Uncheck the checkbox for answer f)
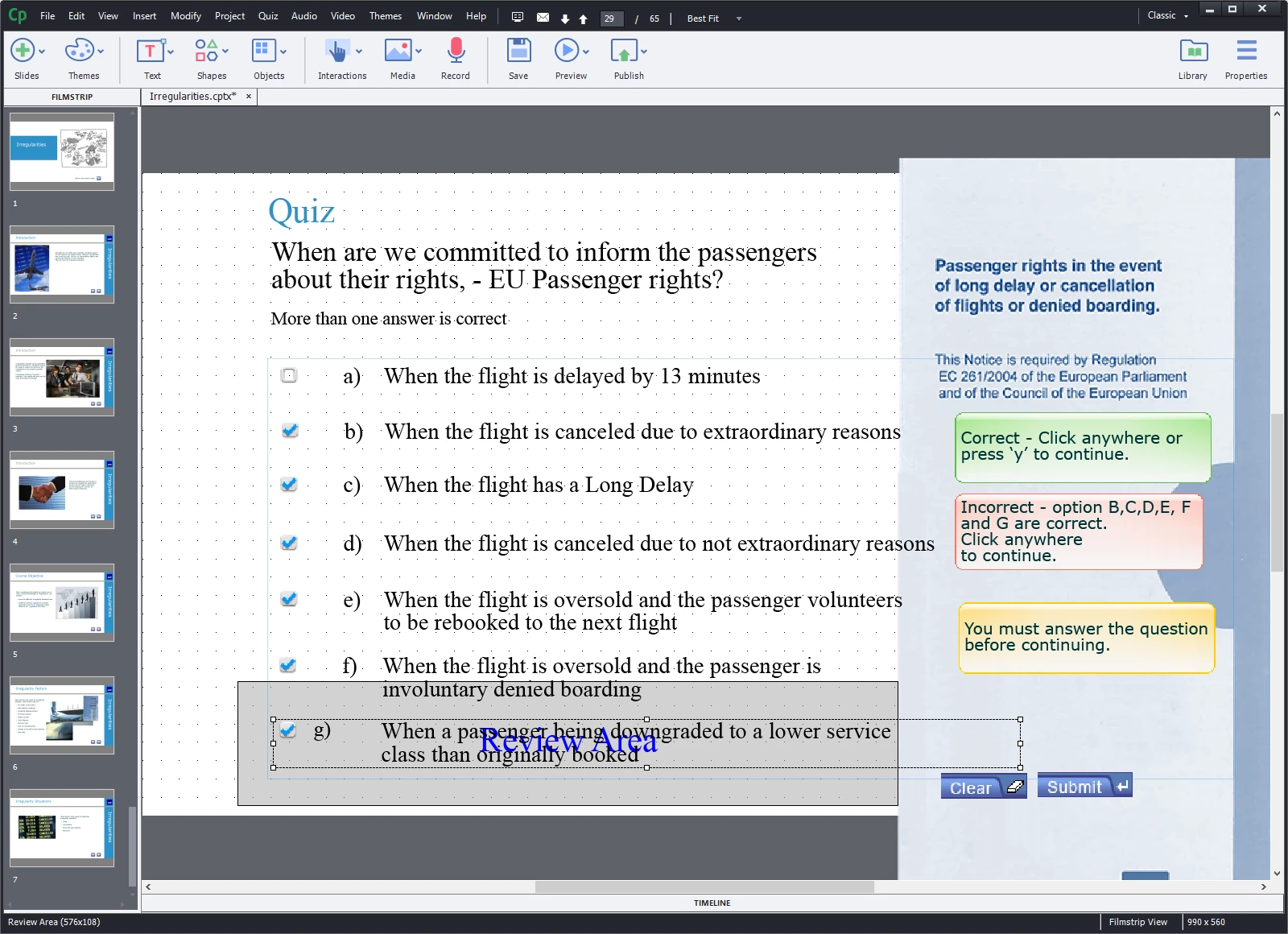The width and height of the screenshot is (1288, 934). point(288,665)
